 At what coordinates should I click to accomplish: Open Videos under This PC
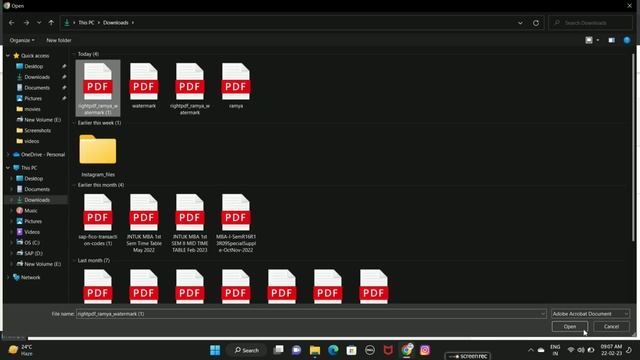coord(31,232)
